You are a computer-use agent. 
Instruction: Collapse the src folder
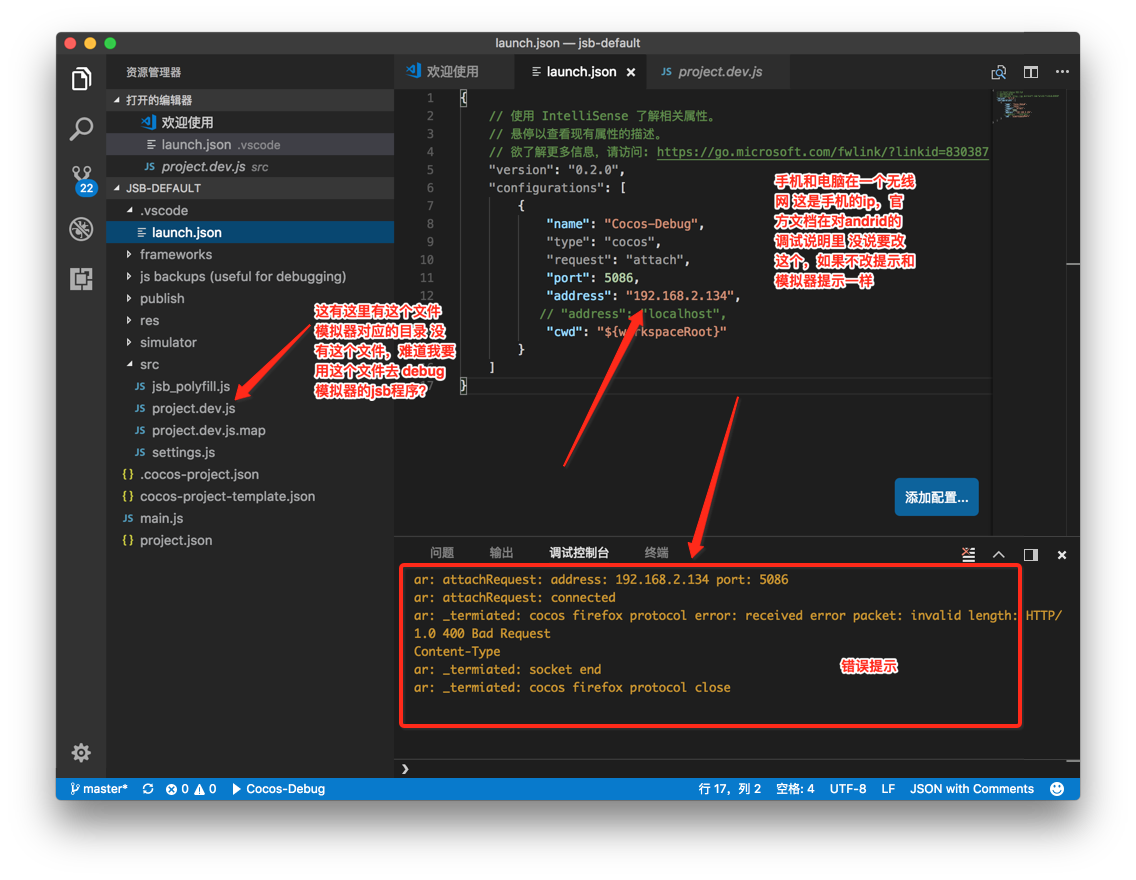tap(130, 364)
